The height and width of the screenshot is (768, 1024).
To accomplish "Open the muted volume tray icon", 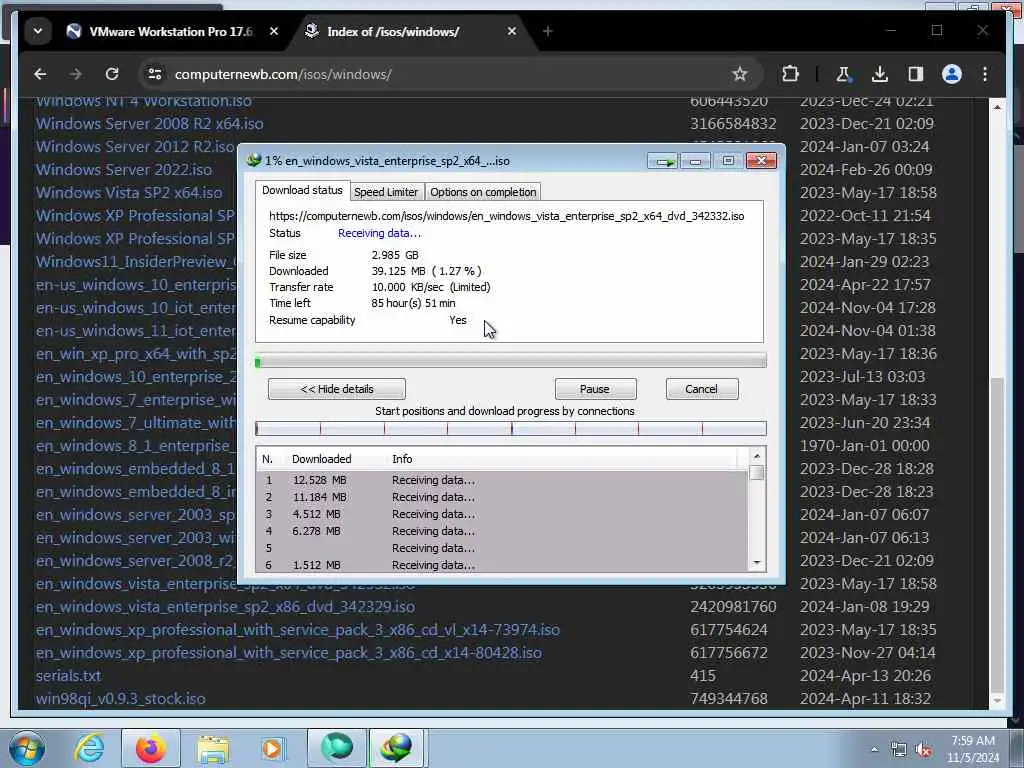I will pos(923,750).
